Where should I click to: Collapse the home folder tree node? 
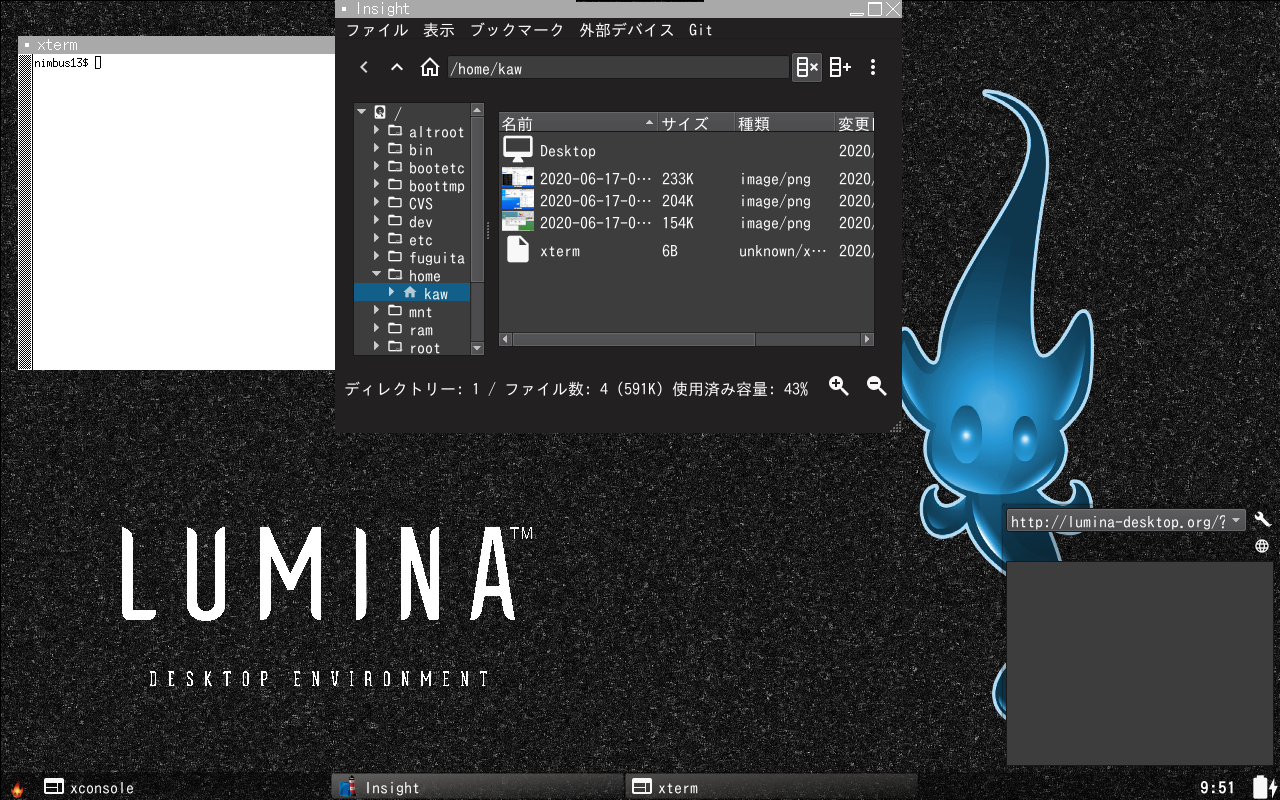click(x=377, y=275)
